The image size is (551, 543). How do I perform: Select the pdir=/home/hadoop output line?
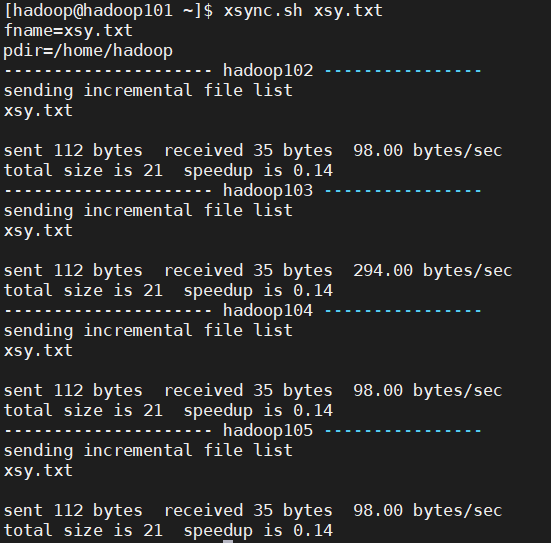tap(88, 51)
